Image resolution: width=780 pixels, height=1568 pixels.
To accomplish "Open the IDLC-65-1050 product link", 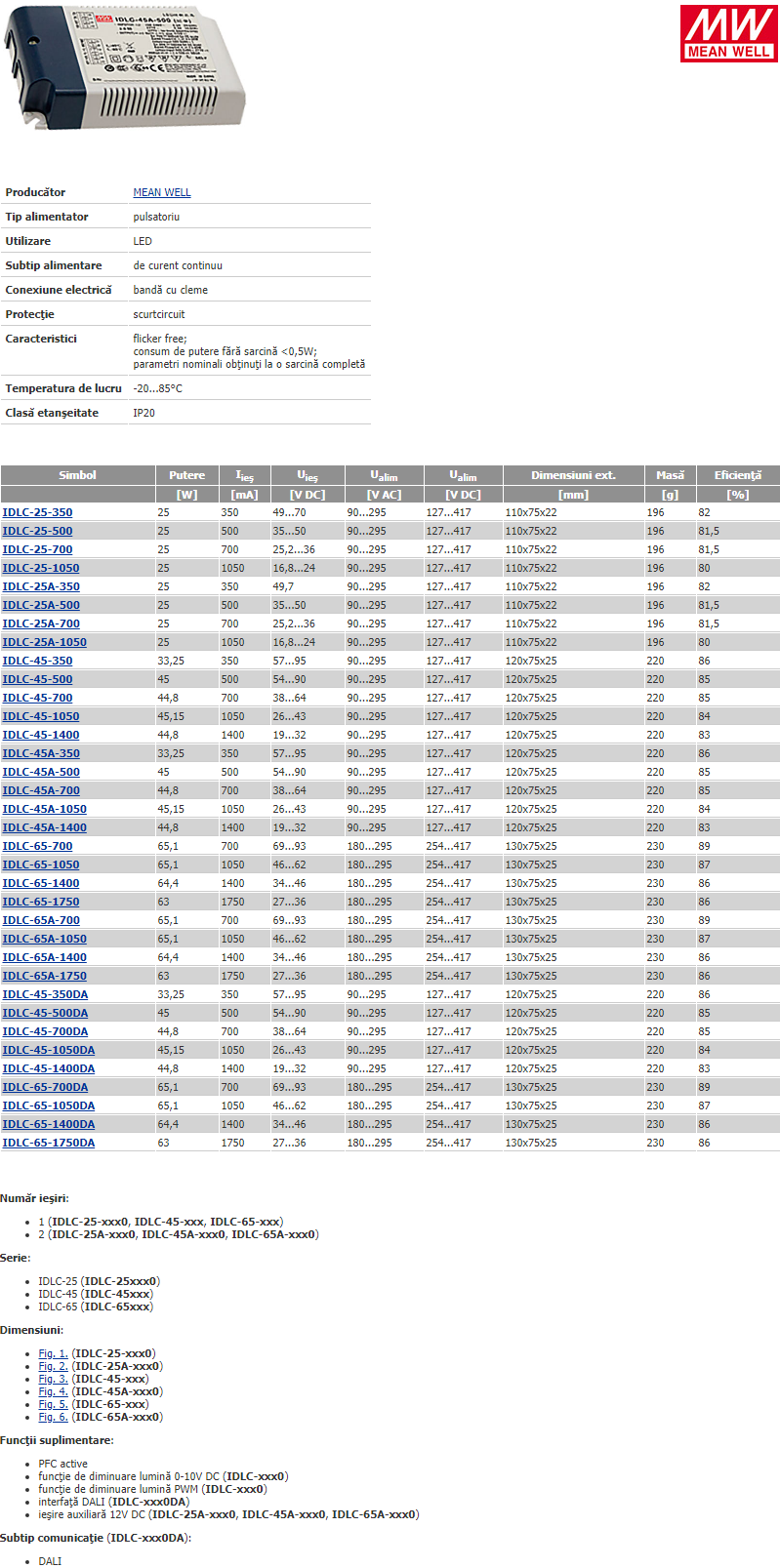I will click(41, 864).
